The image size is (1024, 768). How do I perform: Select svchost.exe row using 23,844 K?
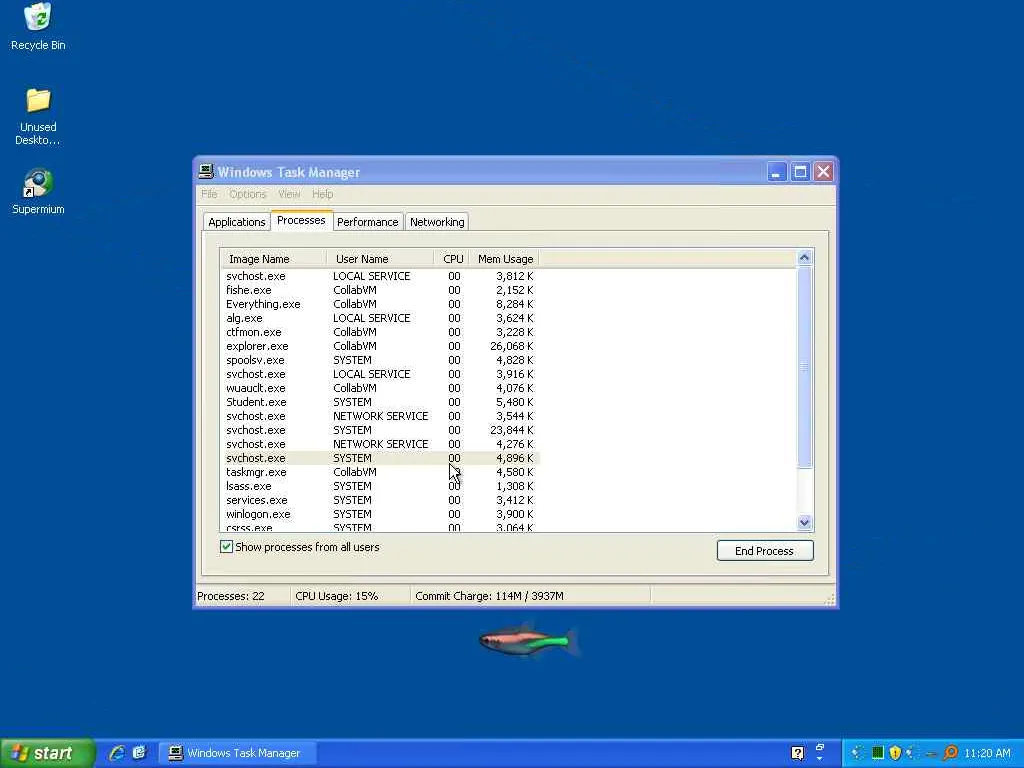click(x=380, y=430)
